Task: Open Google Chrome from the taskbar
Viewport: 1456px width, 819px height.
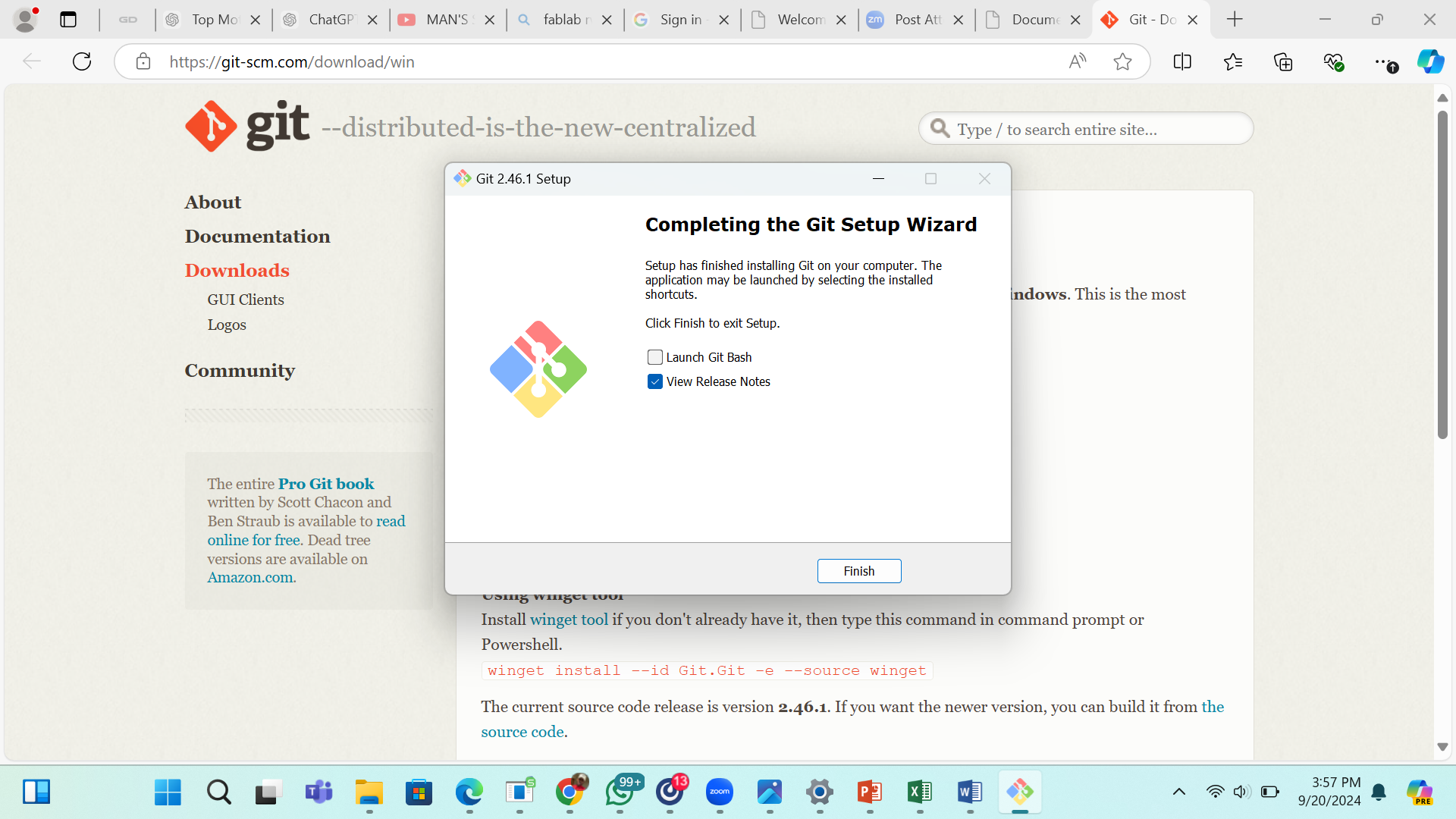Action: tap(570, 792)
